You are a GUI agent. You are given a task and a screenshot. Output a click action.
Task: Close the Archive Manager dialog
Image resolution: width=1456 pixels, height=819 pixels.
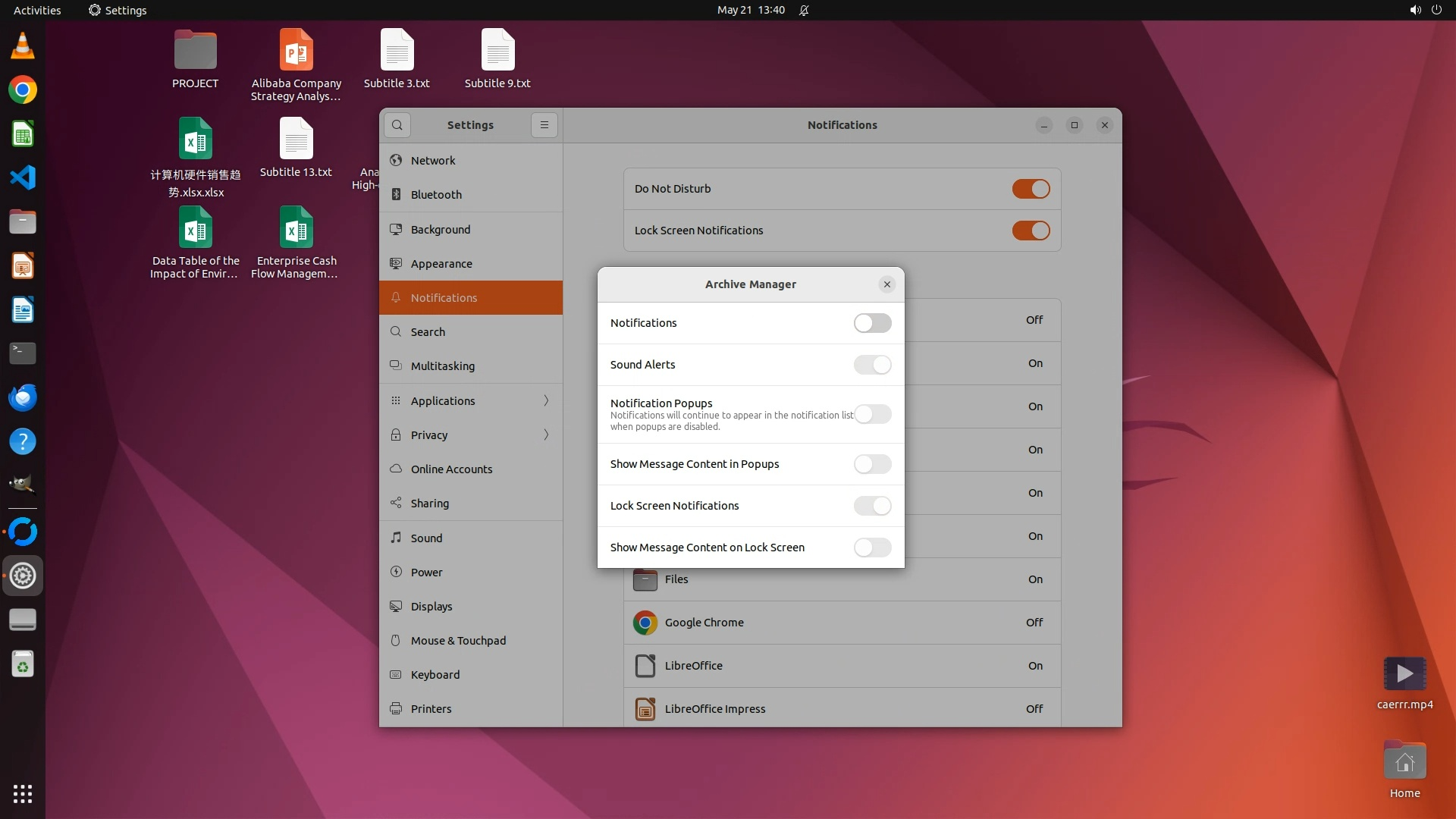pyautogui.click(x=886, y=284)
